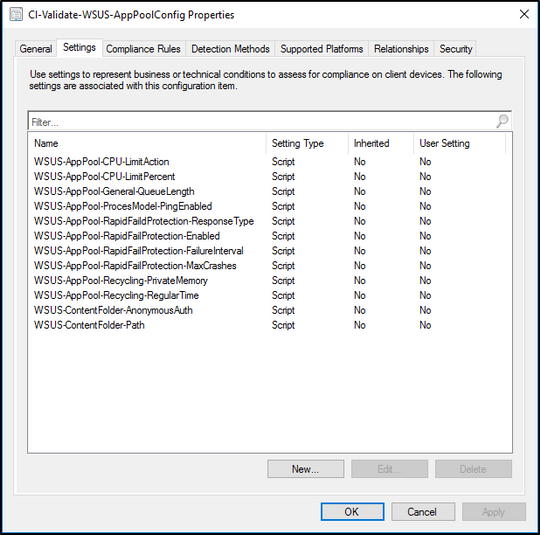Close the Properties dialog with the X

coord(524,14)
